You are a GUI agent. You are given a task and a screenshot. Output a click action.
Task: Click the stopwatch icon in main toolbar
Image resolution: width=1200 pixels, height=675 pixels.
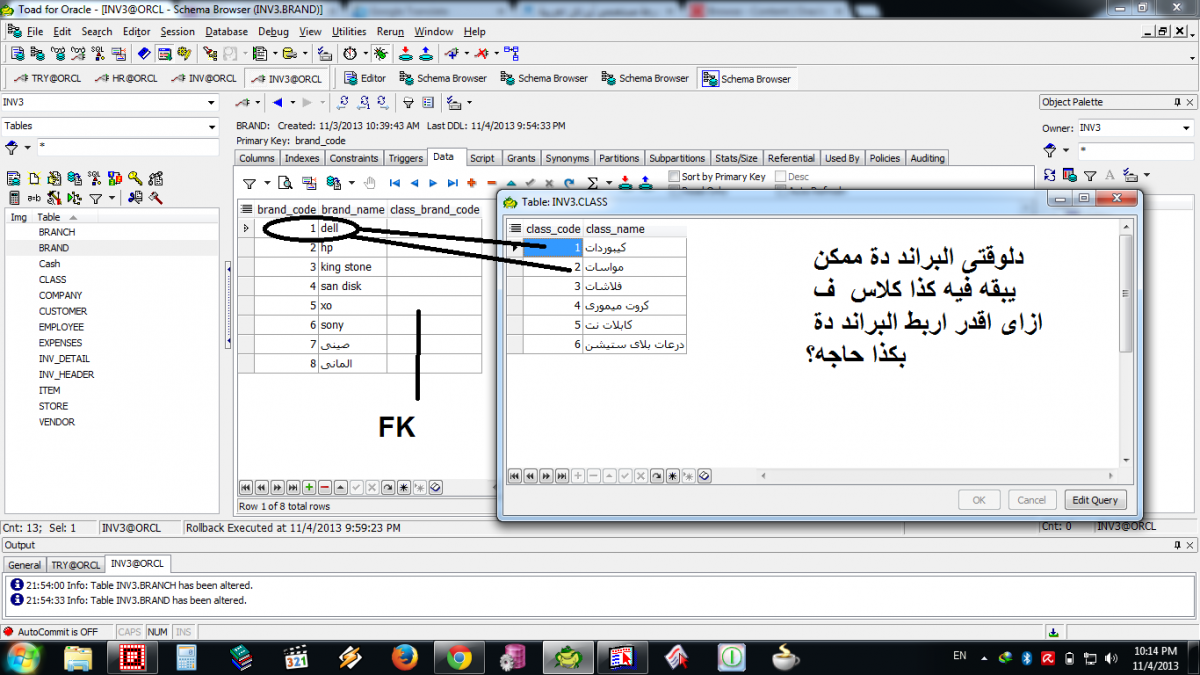click(350, 53)
